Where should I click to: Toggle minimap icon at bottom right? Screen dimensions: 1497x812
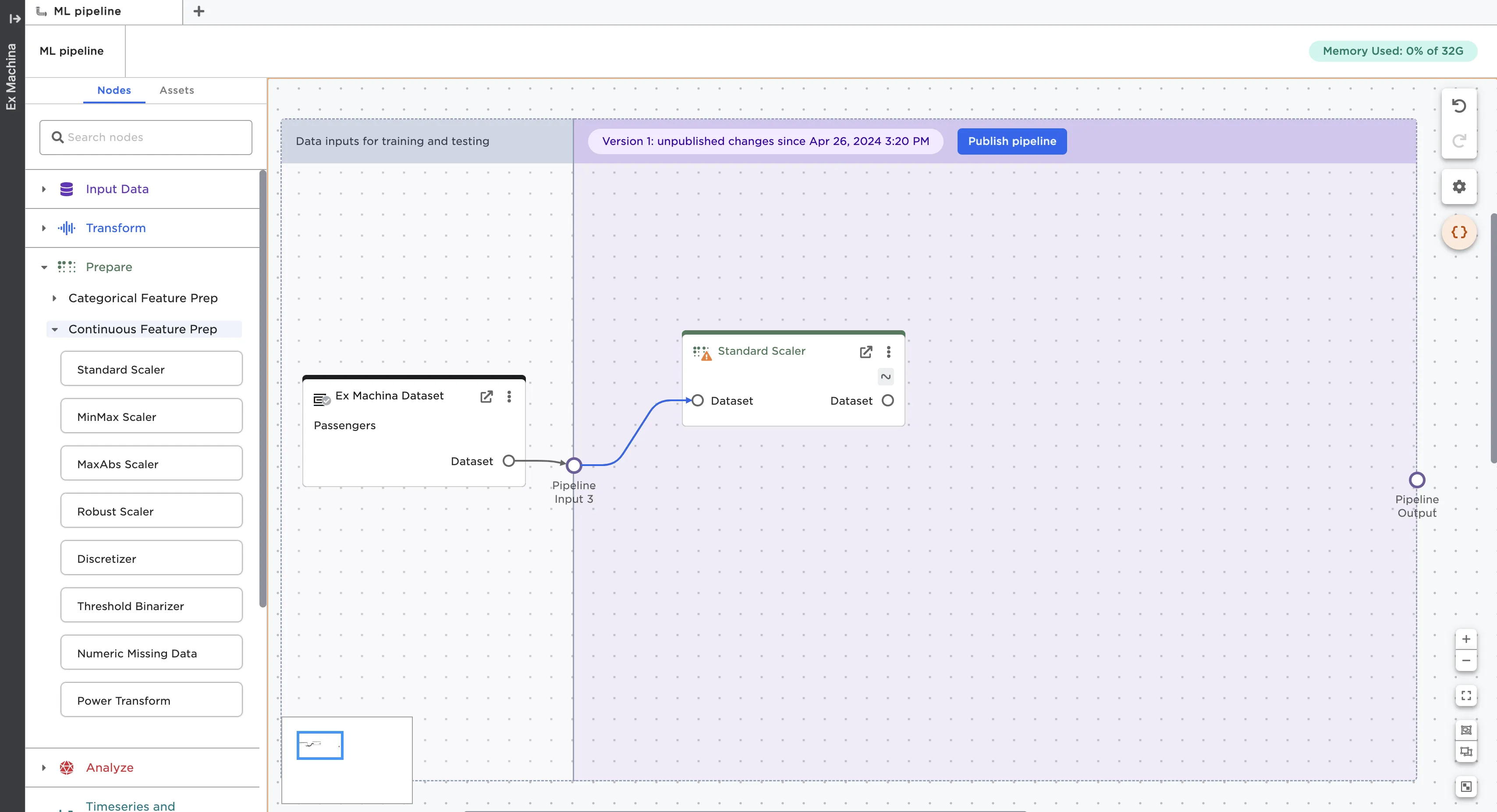point(1465,787)
